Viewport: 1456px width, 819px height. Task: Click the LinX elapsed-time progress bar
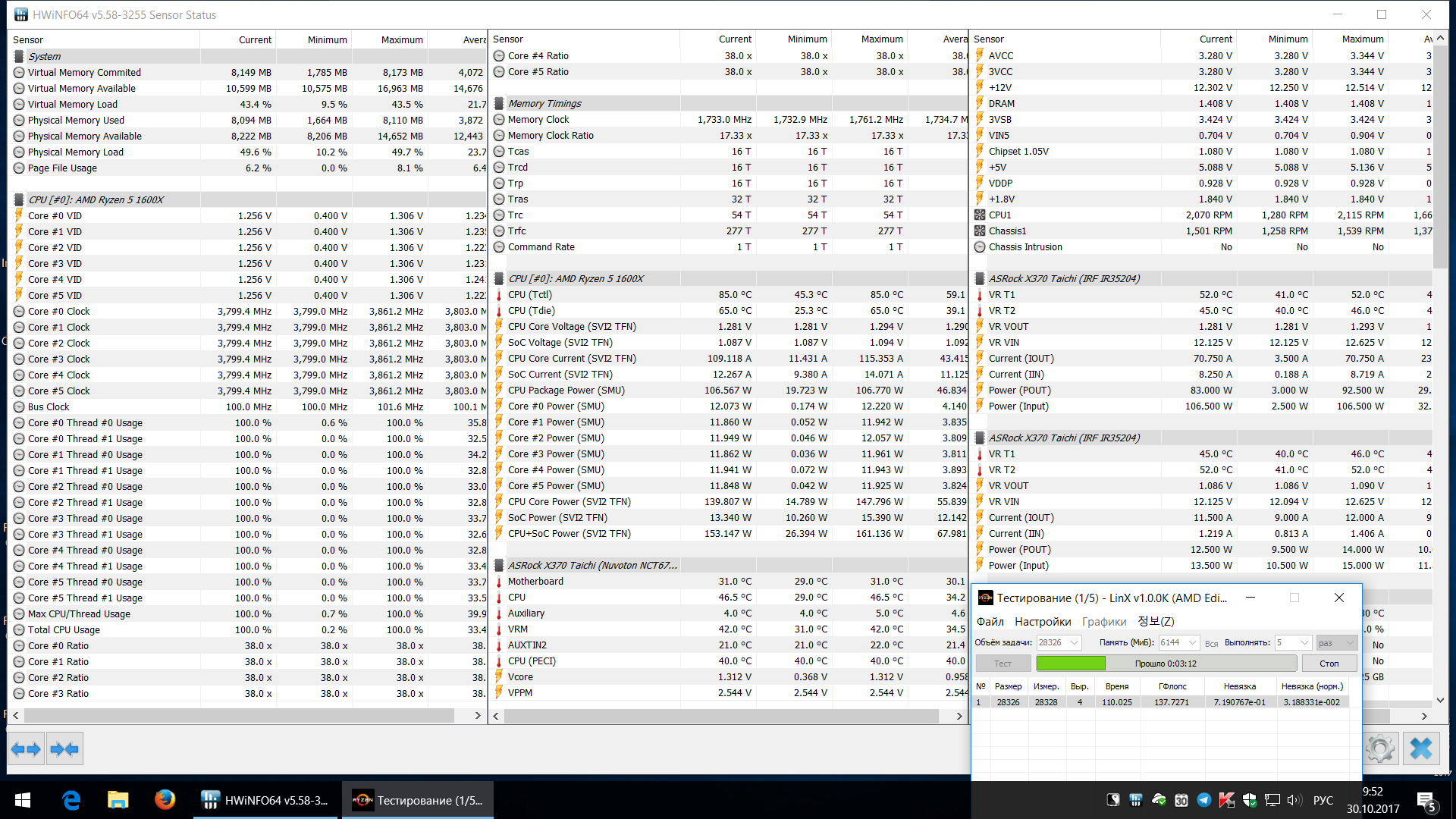(x=1166, y=664)
